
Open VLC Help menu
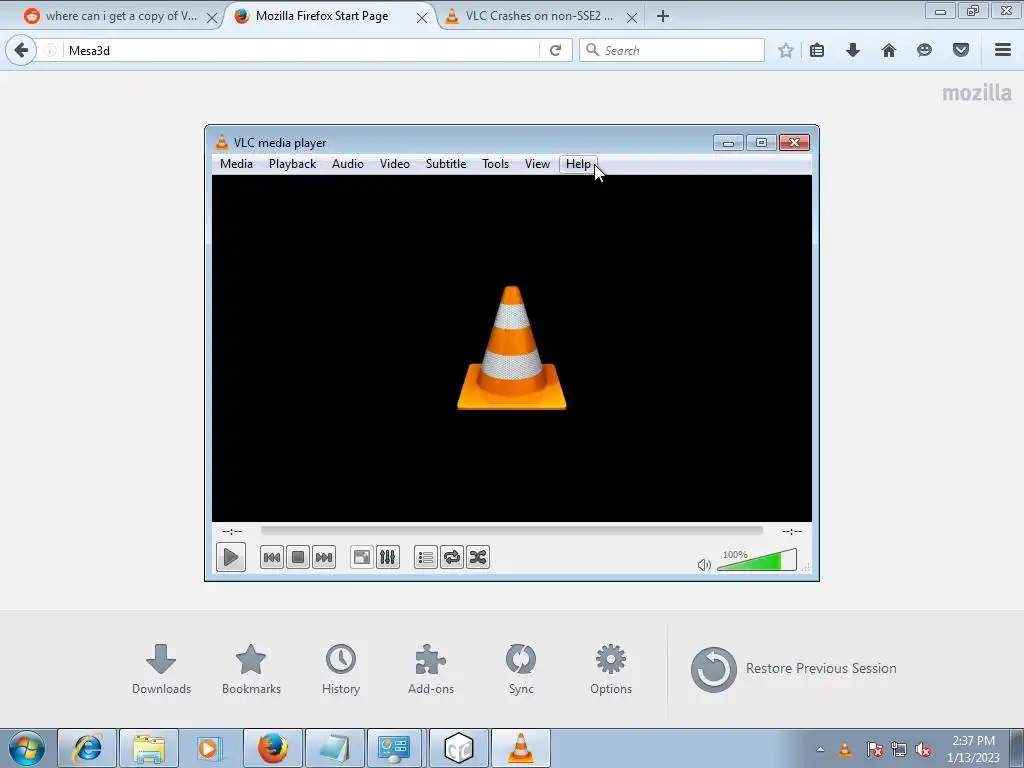pyautogui.click(x=578, y=164)
